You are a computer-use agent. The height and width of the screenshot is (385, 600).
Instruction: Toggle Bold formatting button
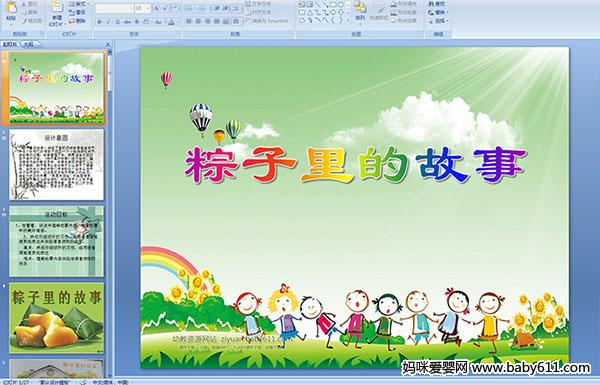pos(99,22)
